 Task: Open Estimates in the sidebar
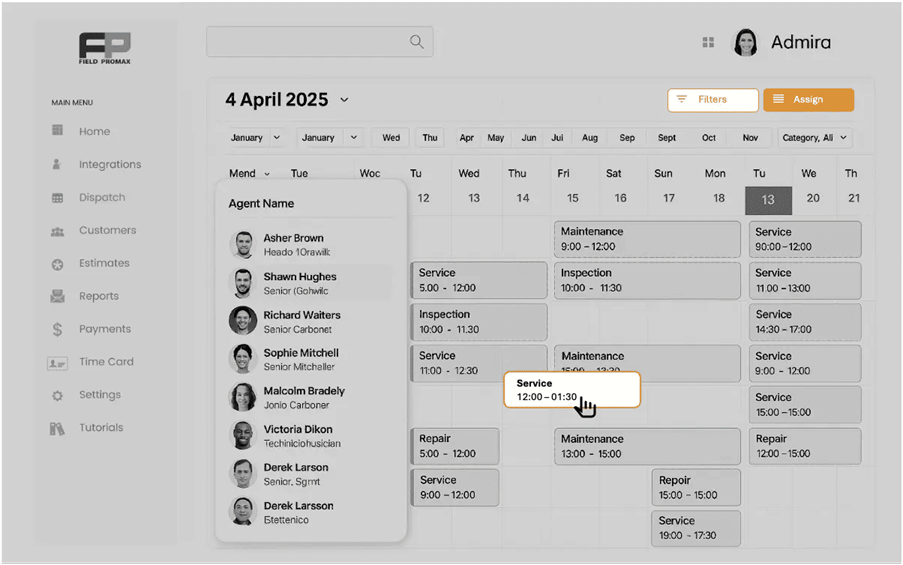coord(104,263)
